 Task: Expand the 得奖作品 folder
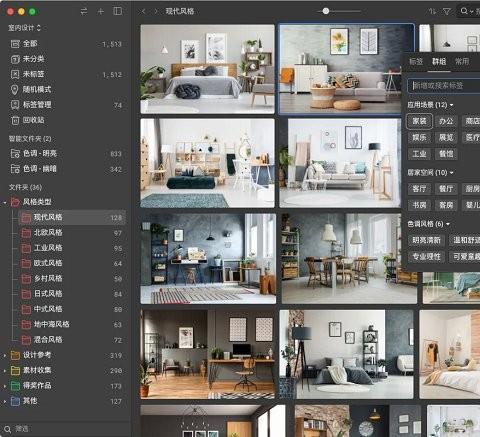point(5,386)
